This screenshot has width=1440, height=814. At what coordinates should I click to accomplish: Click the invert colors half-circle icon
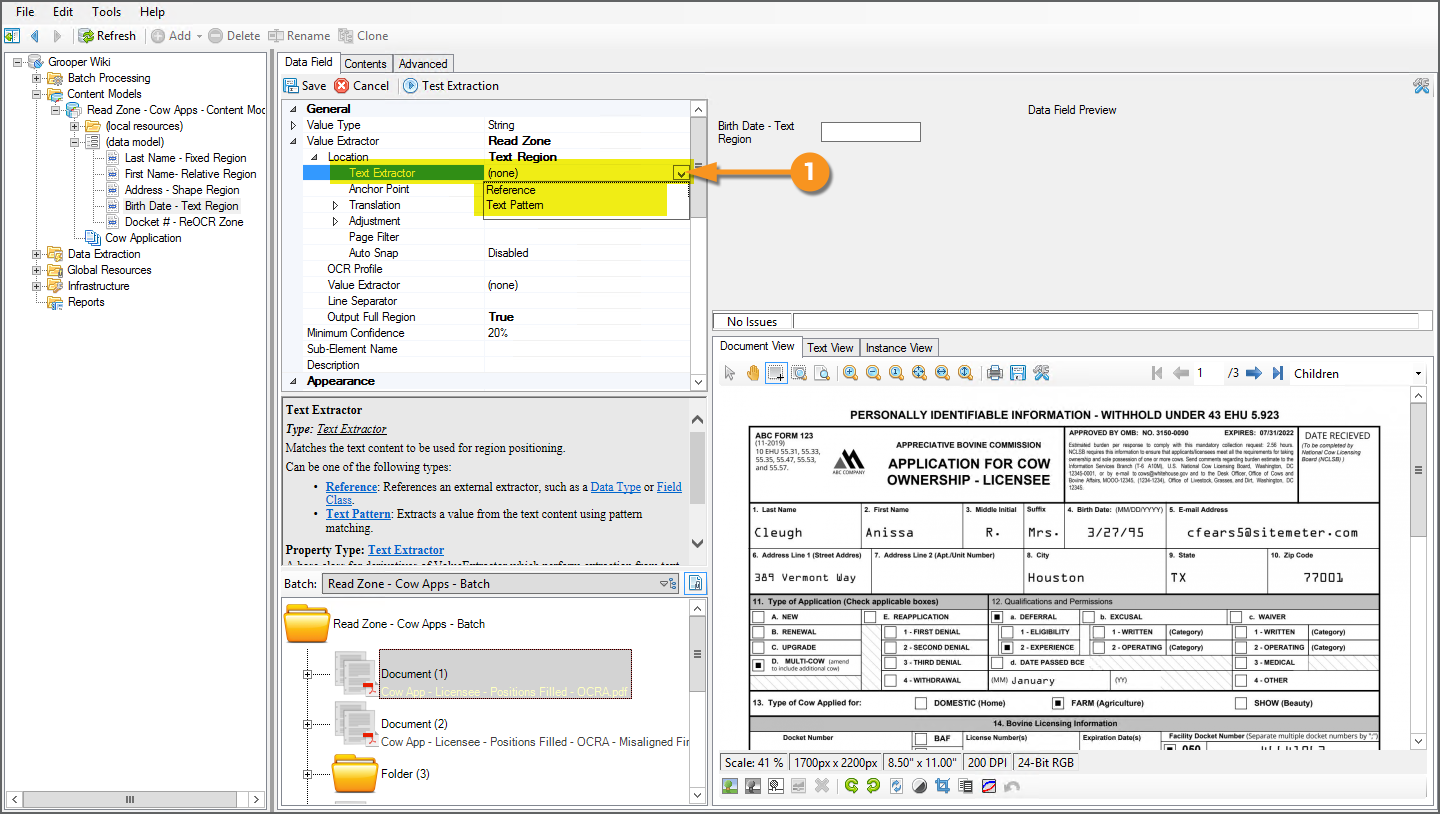click(918, 786)
